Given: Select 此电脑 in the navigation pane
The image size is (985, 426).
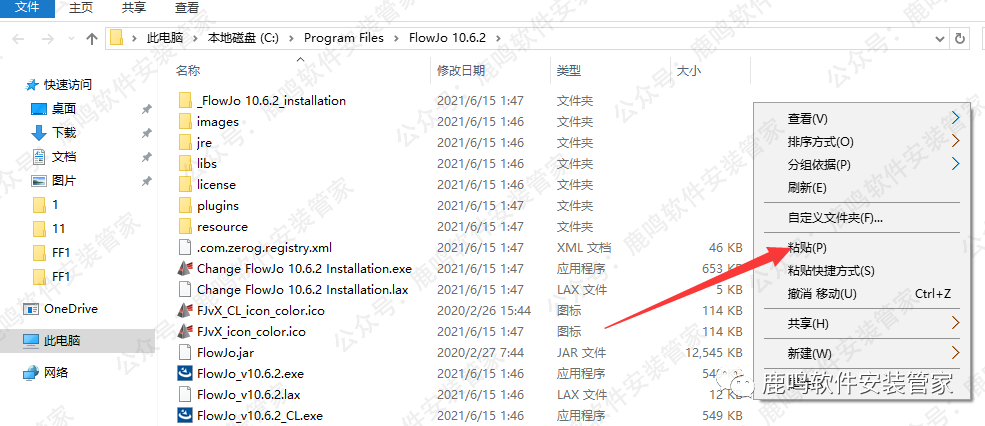Looking at the screenshot, I should click(60, 341).
